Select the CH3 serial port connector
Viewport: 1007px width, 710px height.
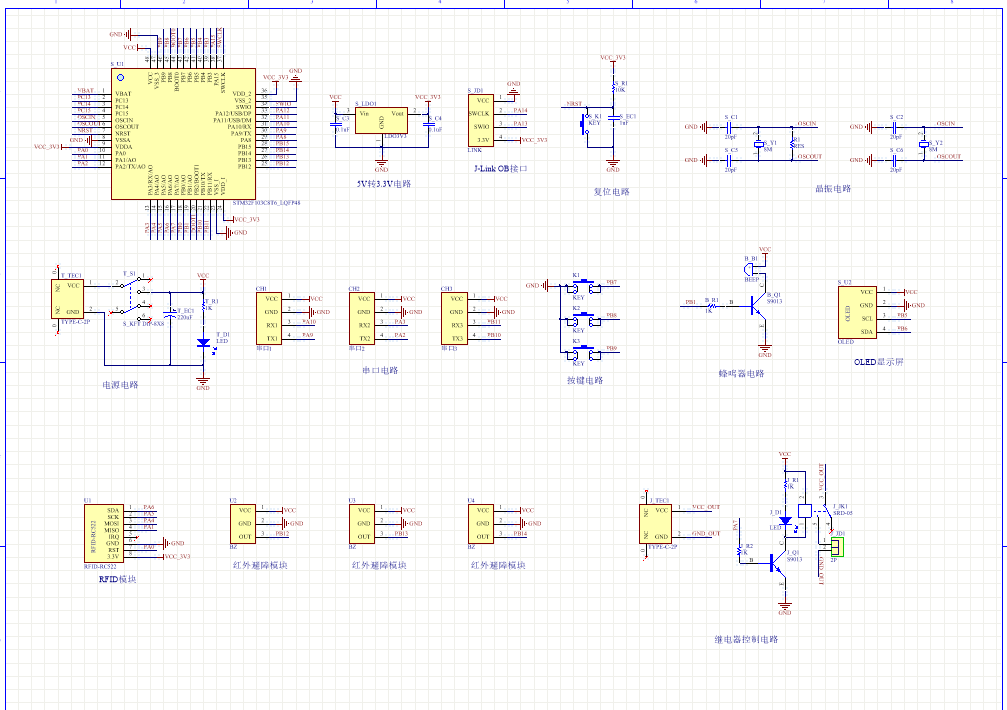pyautogui.click(x=455, y=318)
